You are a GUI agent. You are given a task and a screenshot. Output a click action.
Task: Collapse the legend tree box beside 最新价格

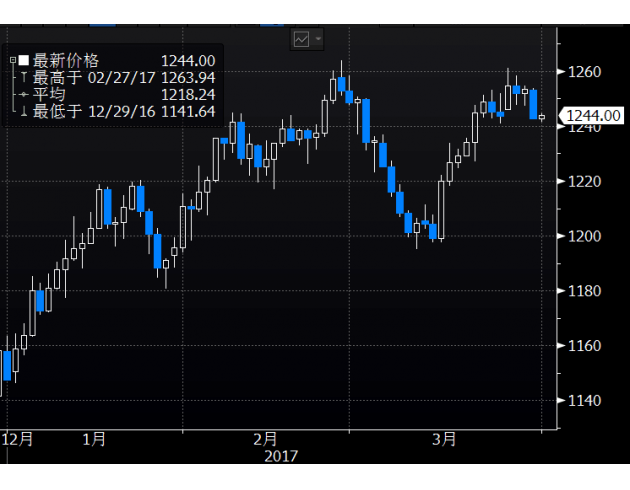12,61
